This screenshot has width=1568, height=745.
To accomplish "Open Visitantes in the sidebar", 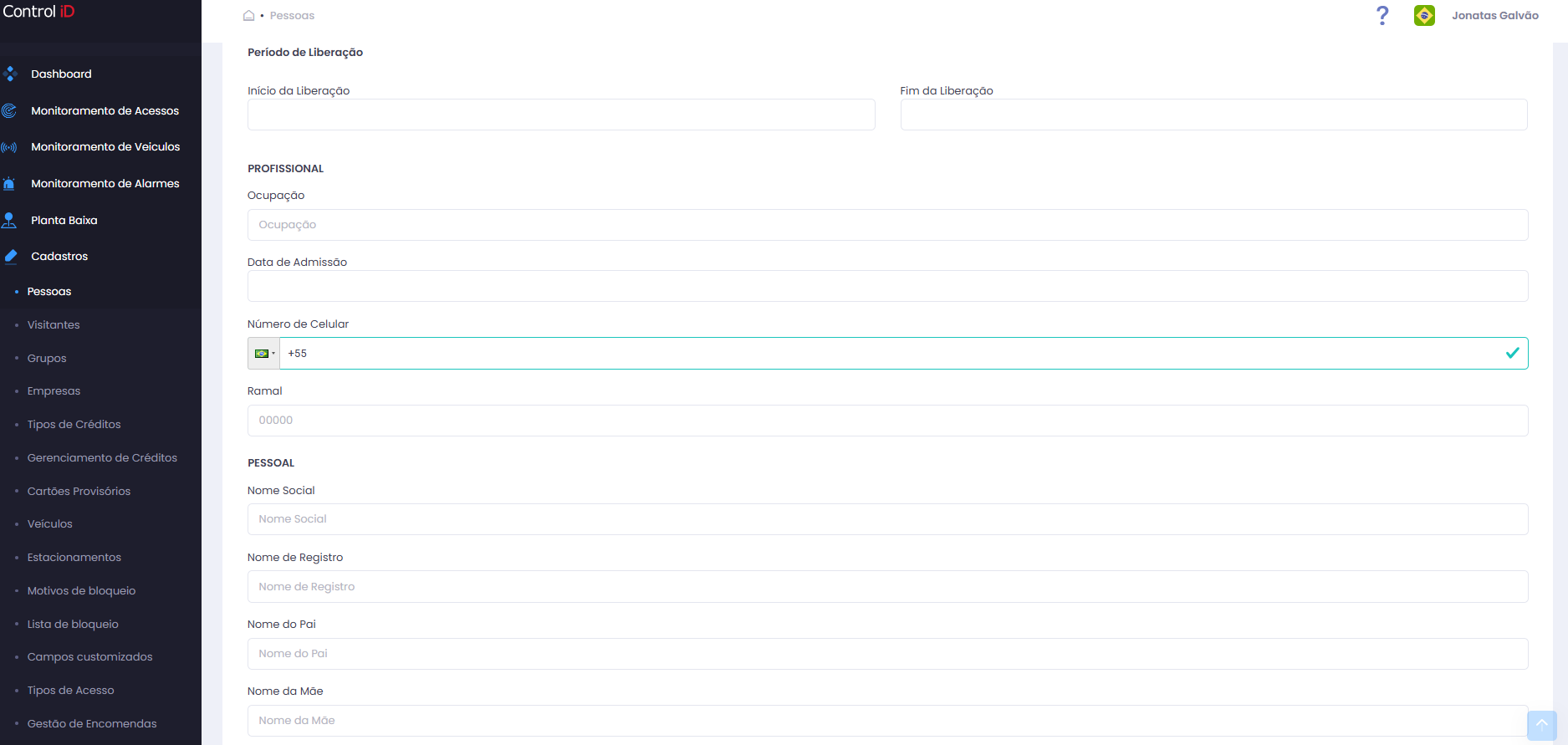I will point(54,325).
